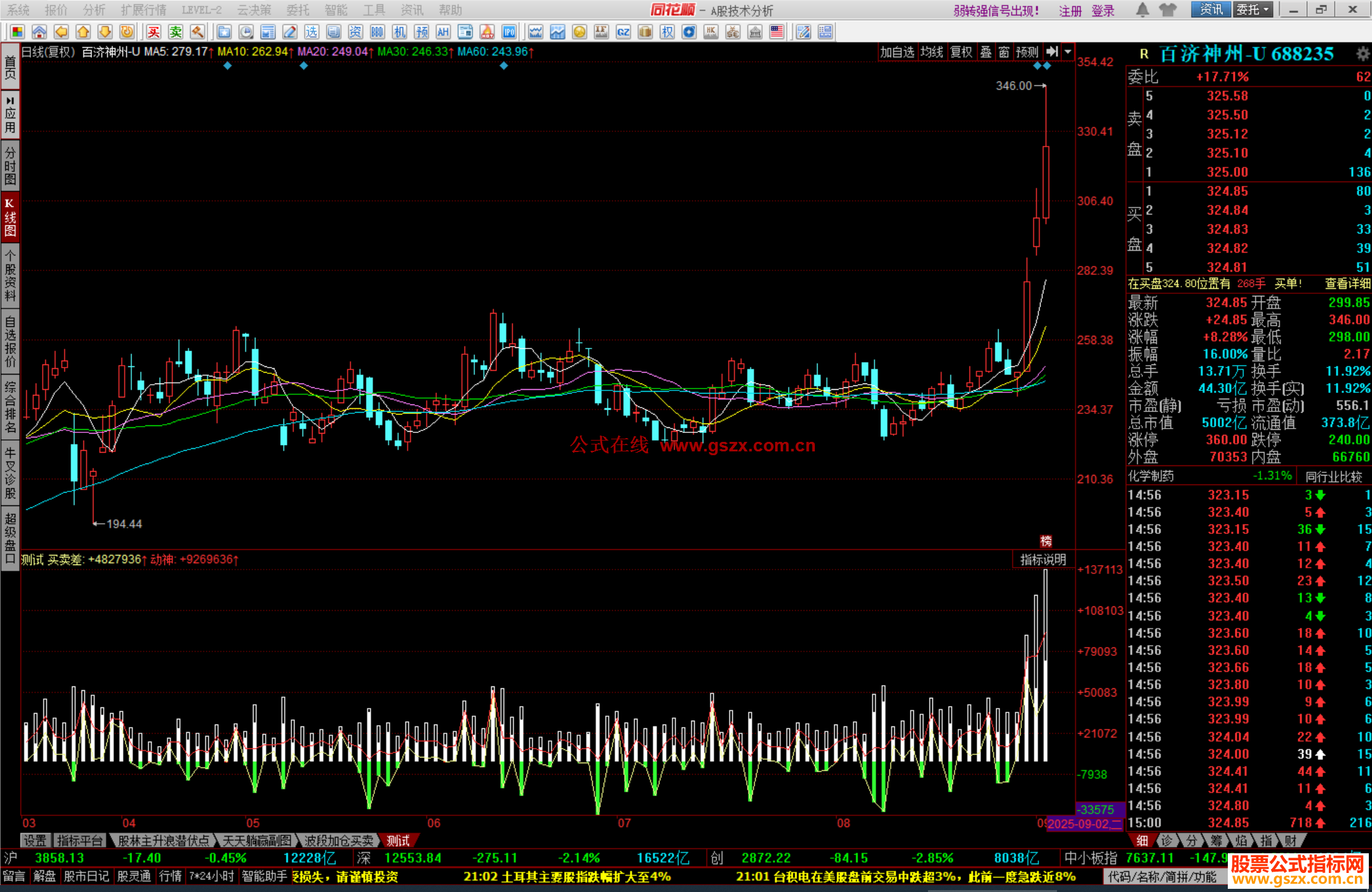Click the GZ toolbar icon
The width and height of the screenshot is (1372, 892).
[x=623, y=32]
